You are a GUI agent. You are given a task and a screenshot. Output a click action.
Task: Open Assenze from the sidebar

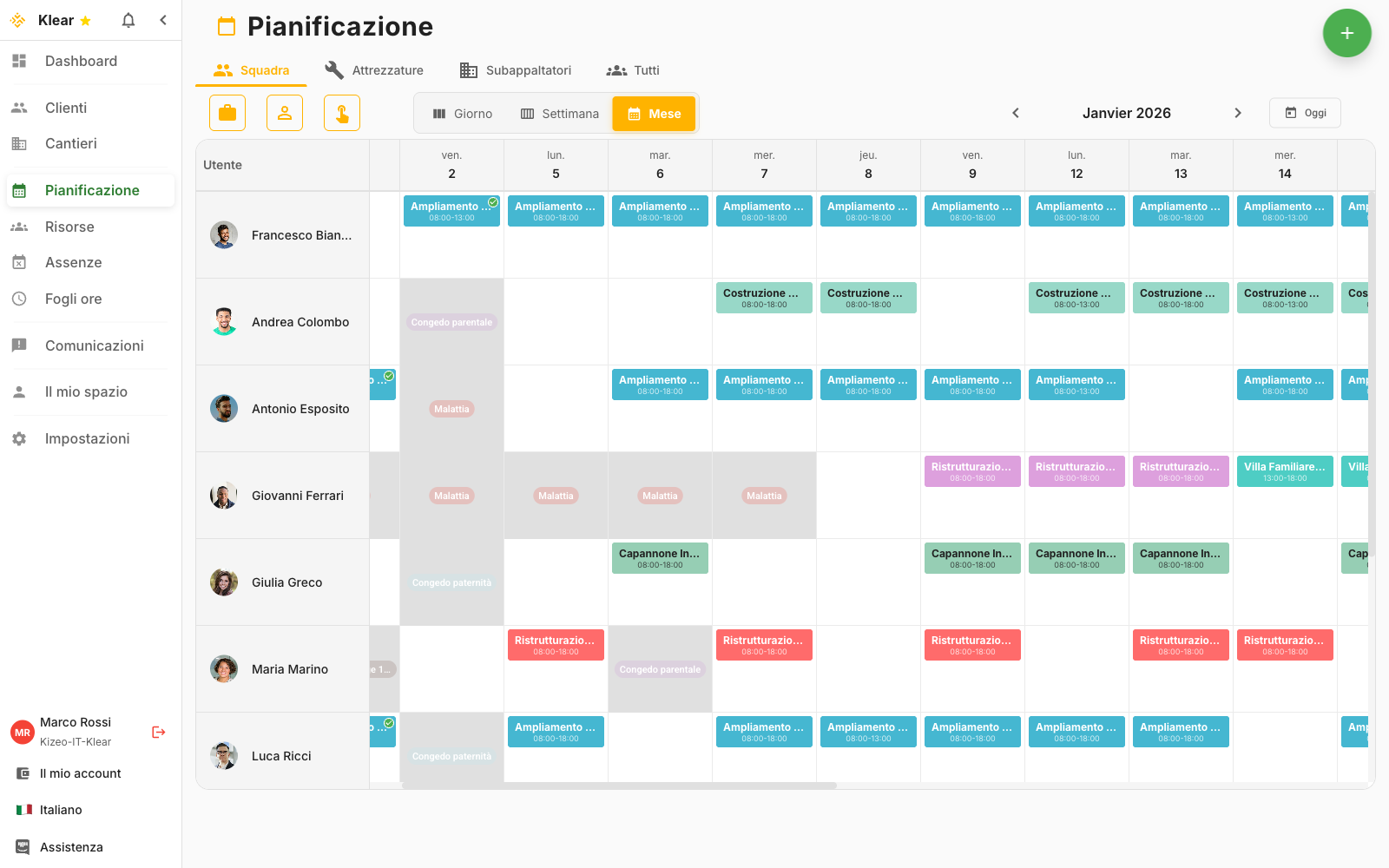point(73,262)
